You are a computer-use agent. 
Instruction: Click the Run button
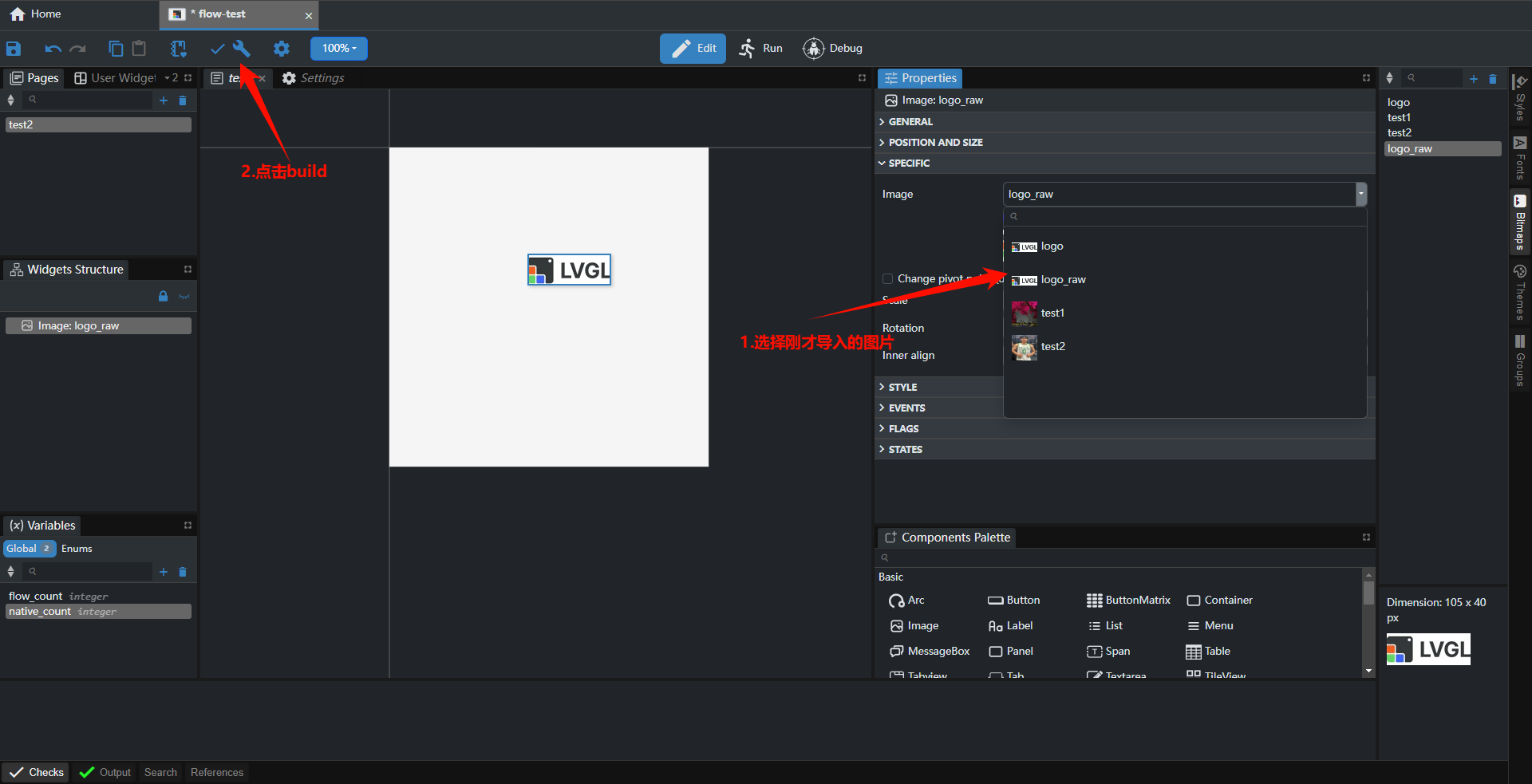[x=761, y=49]
